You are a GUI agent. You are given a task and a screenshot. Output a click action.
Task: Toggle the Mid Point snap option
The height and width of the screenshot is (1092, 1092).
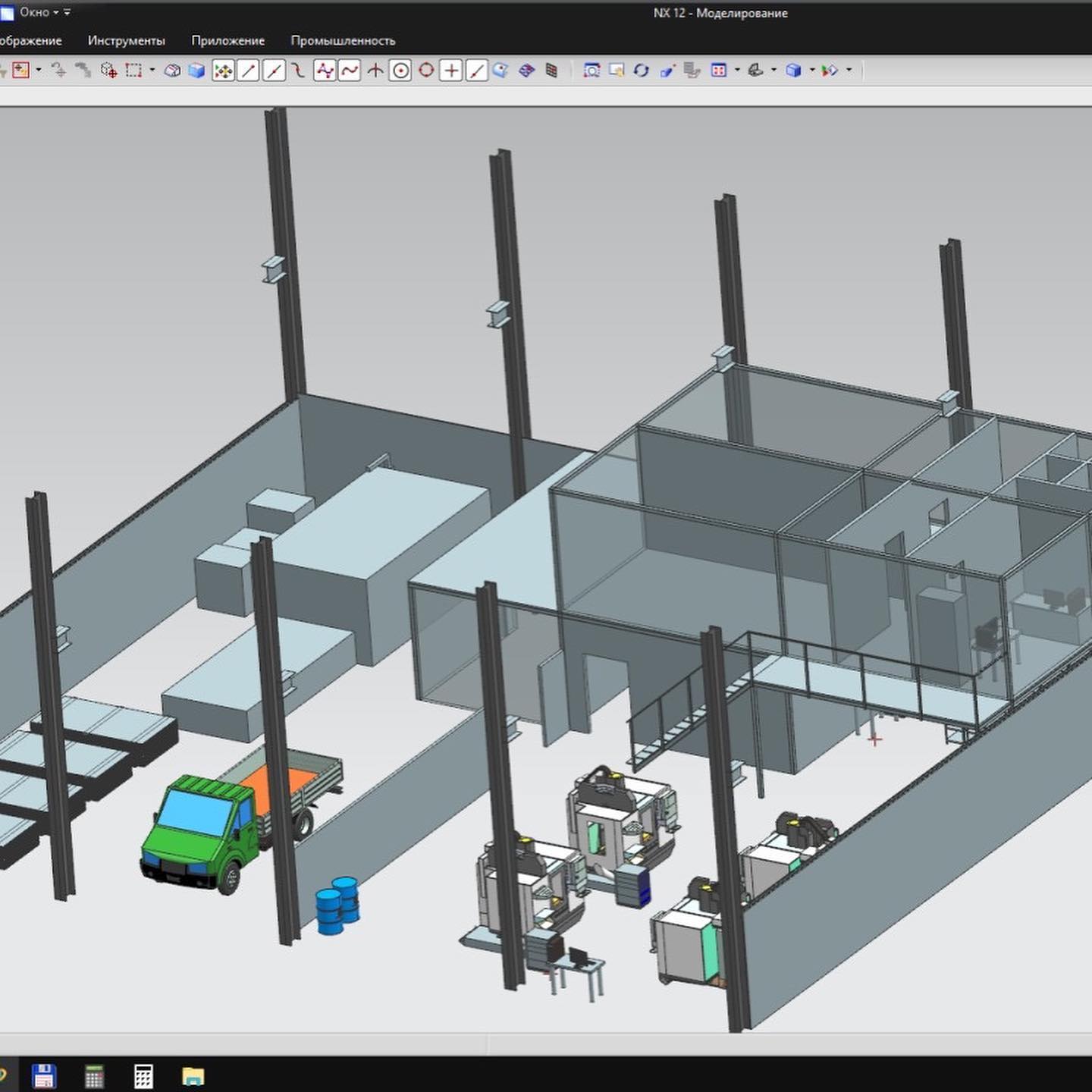click(x=274, y=71)
